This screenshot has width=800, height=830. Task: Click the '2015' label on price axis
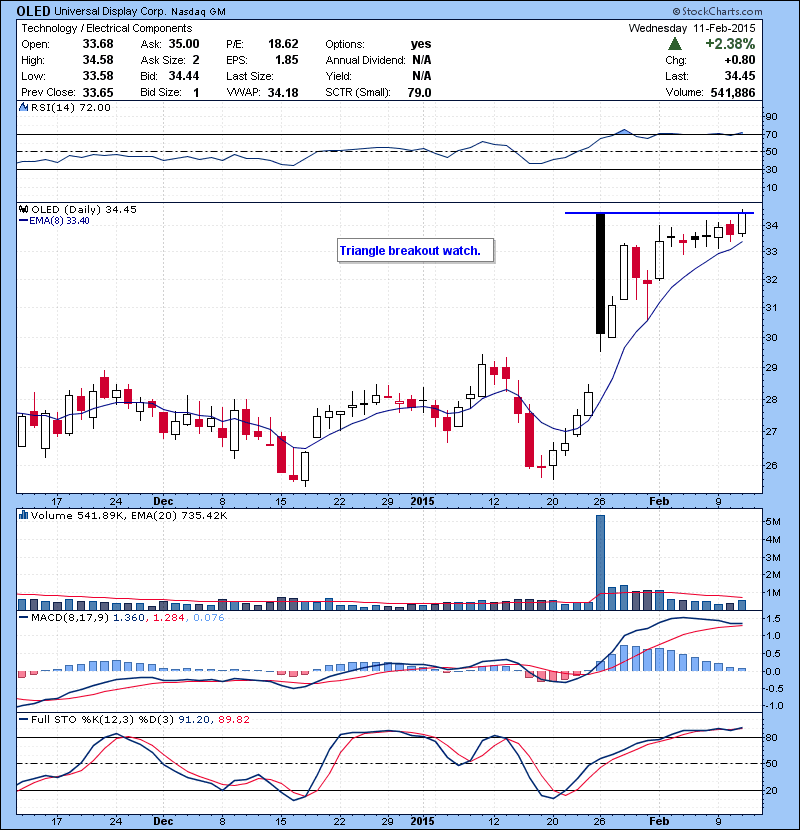click(421, 500)
